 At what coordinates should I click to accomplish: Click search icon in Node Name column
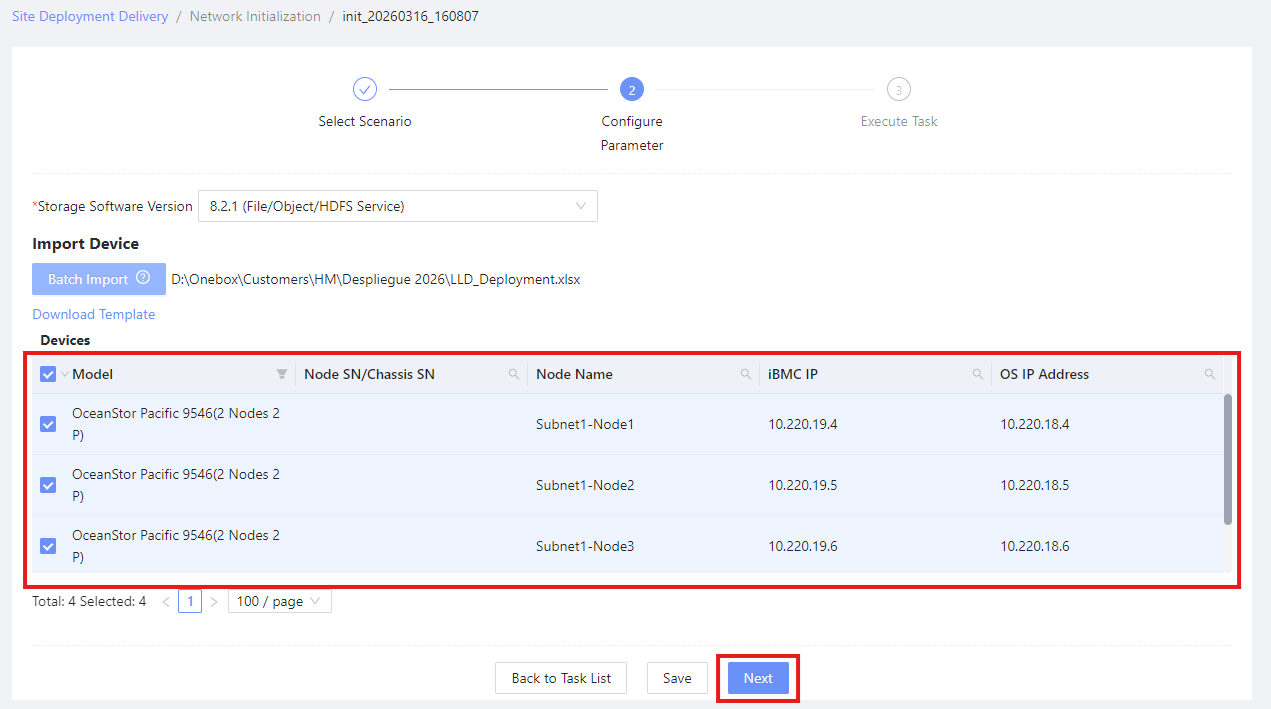[746, 374]
